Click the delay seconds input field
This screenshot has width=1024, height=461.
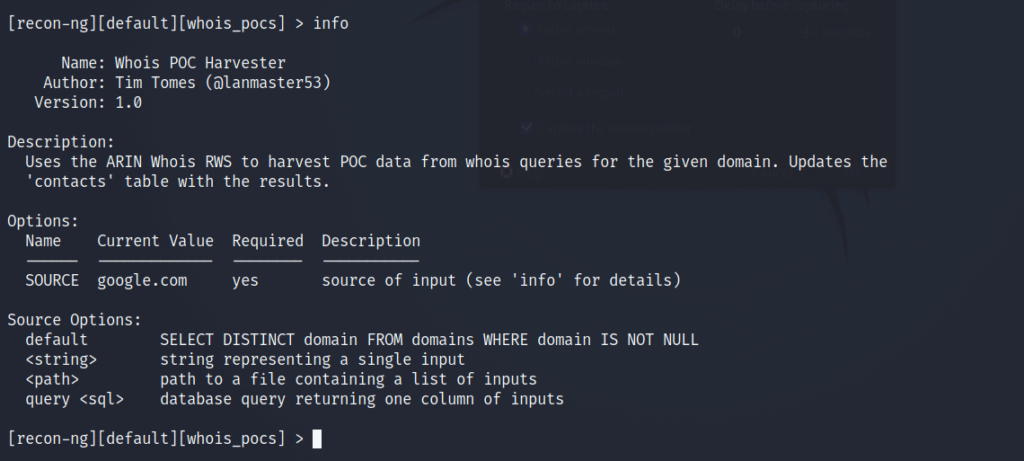point(758,32)
